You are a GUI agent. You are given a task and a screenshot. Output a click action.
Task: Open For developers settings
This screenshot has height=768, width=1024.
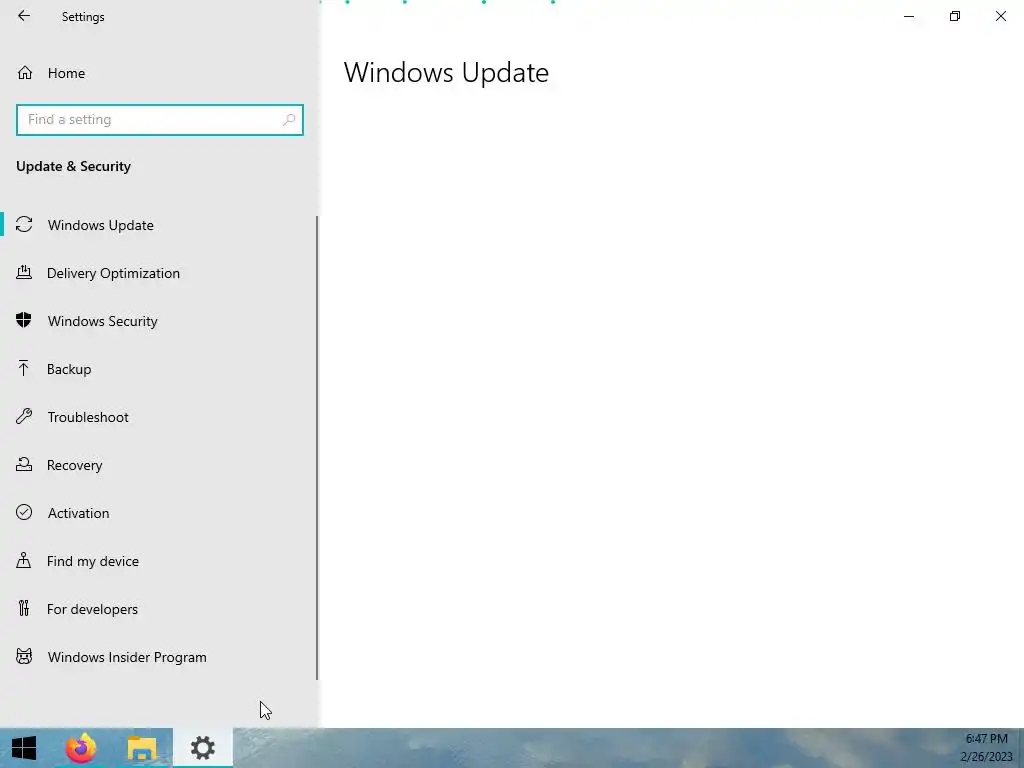(x=158, y=609)
